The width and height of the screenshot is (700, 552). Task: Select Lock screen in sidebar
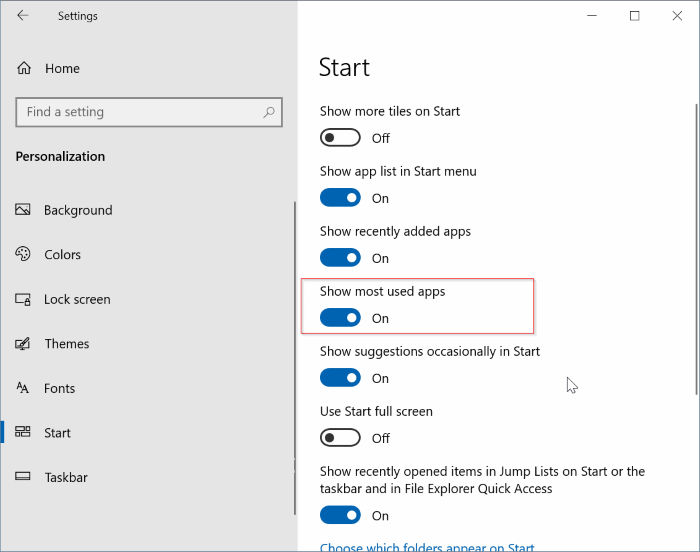click(147, 299)
